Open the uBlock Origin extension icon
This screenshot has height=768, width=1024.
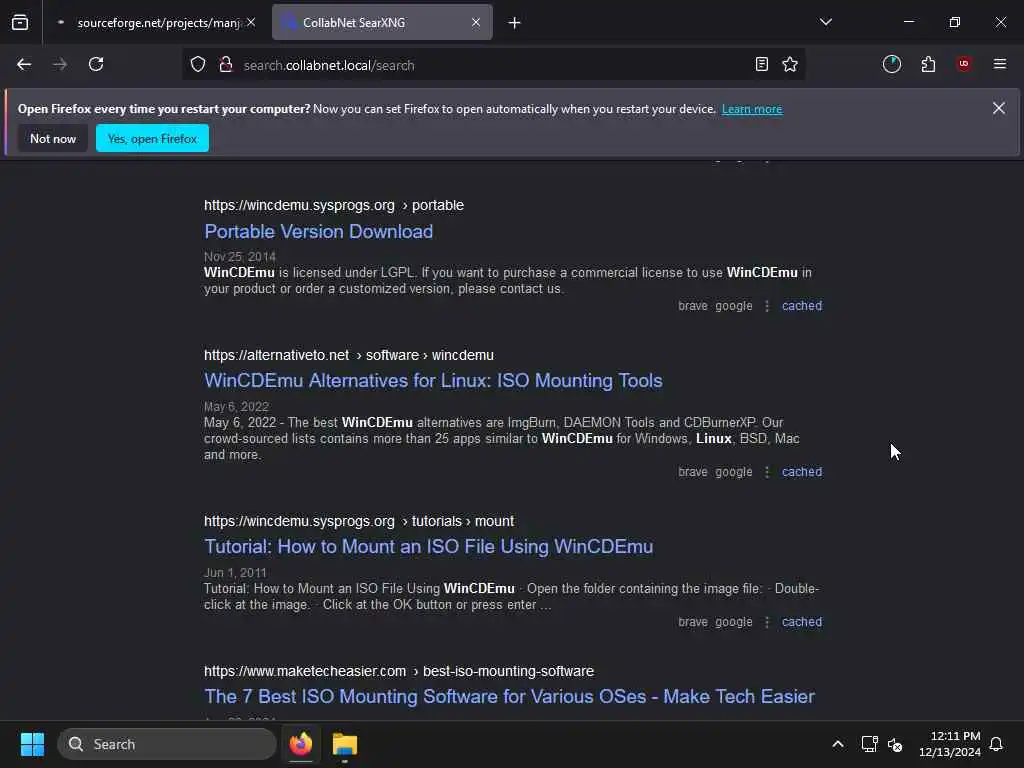(964, 64)
